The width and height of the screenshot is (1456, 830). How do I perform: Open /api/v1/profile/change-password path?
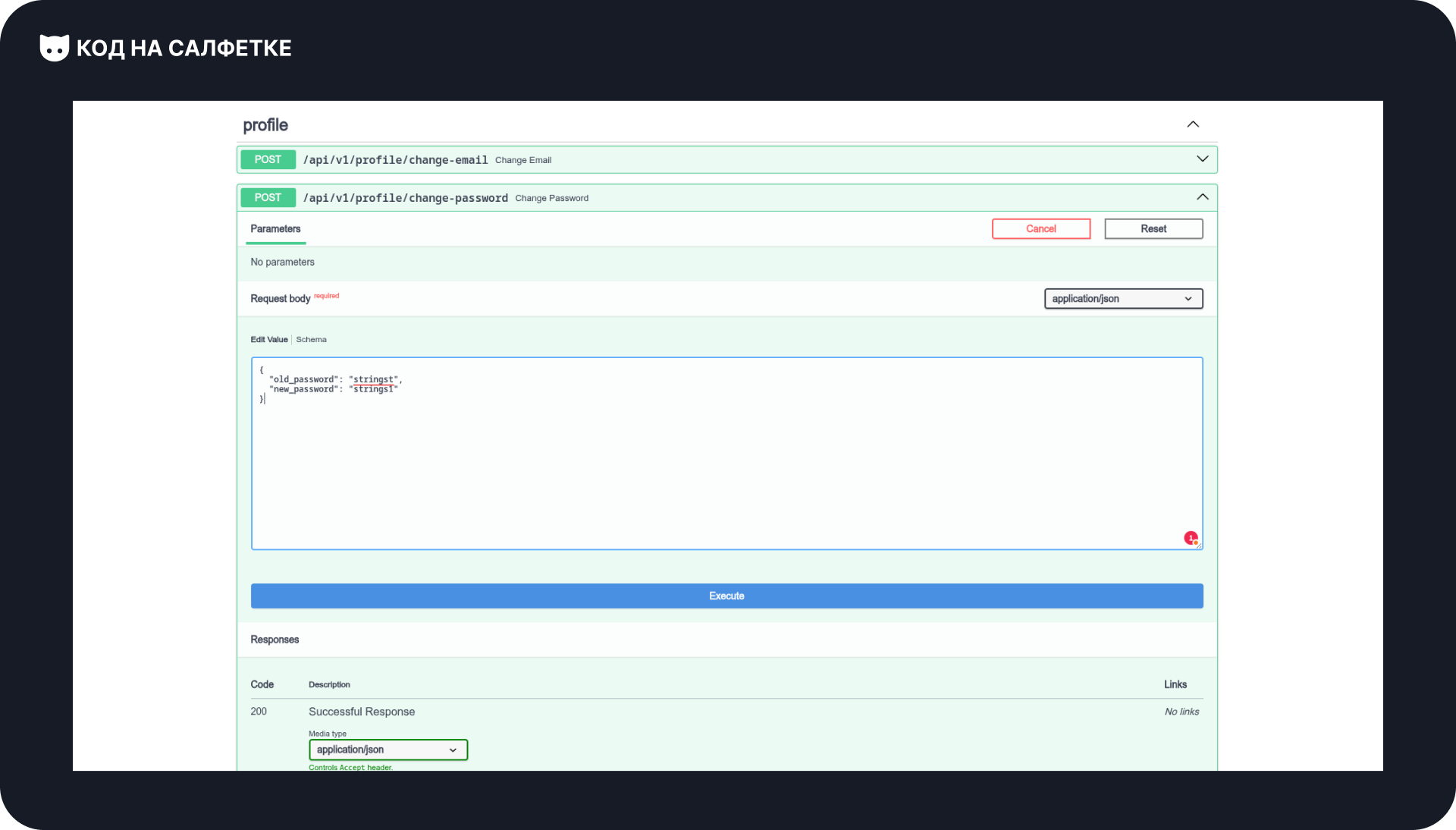[405, 198]
